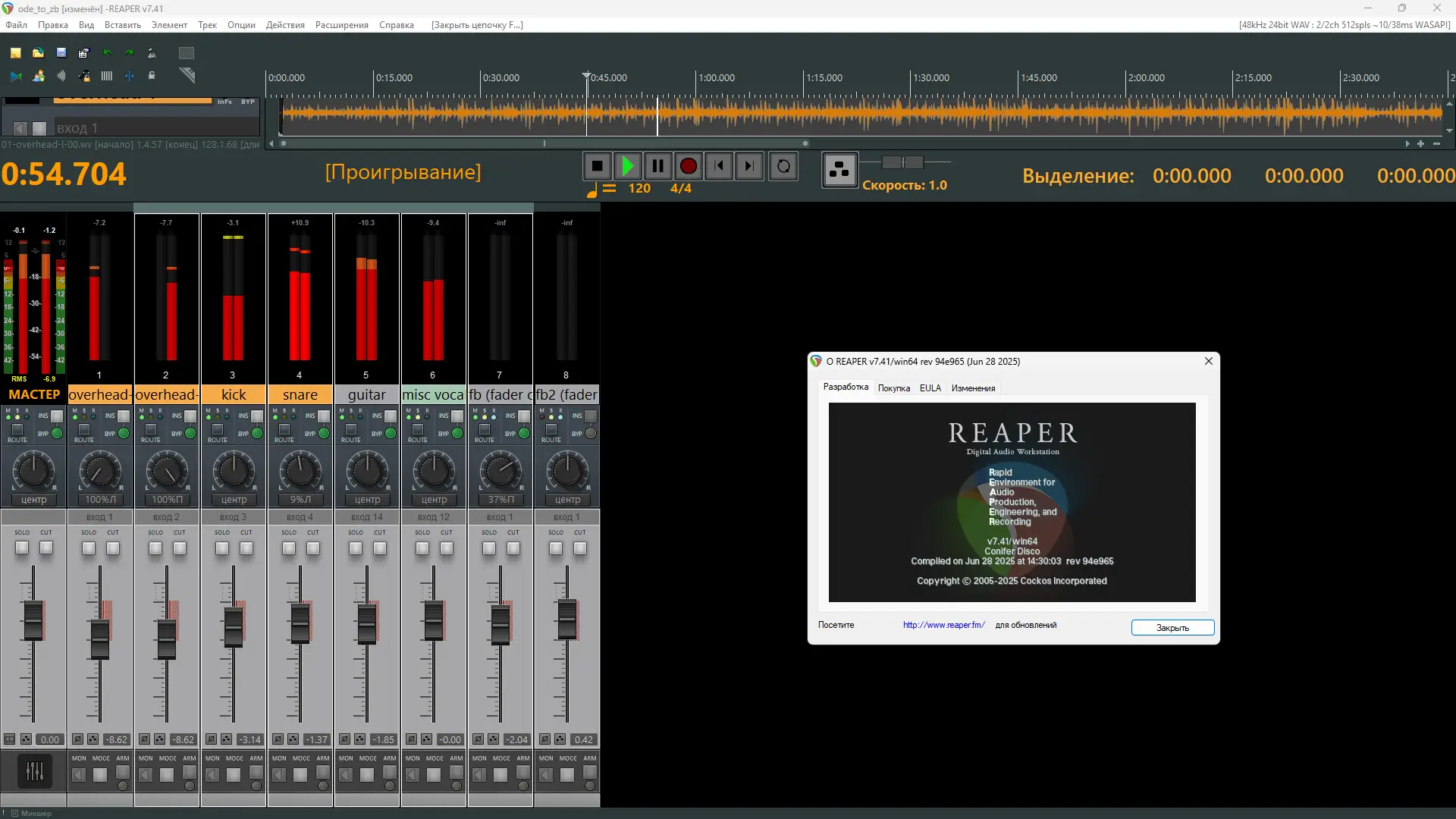Open input selector 'вход 14' on guitar
Screen dimensions: 1456x819
pyautogui.click(x=367, y=516)
